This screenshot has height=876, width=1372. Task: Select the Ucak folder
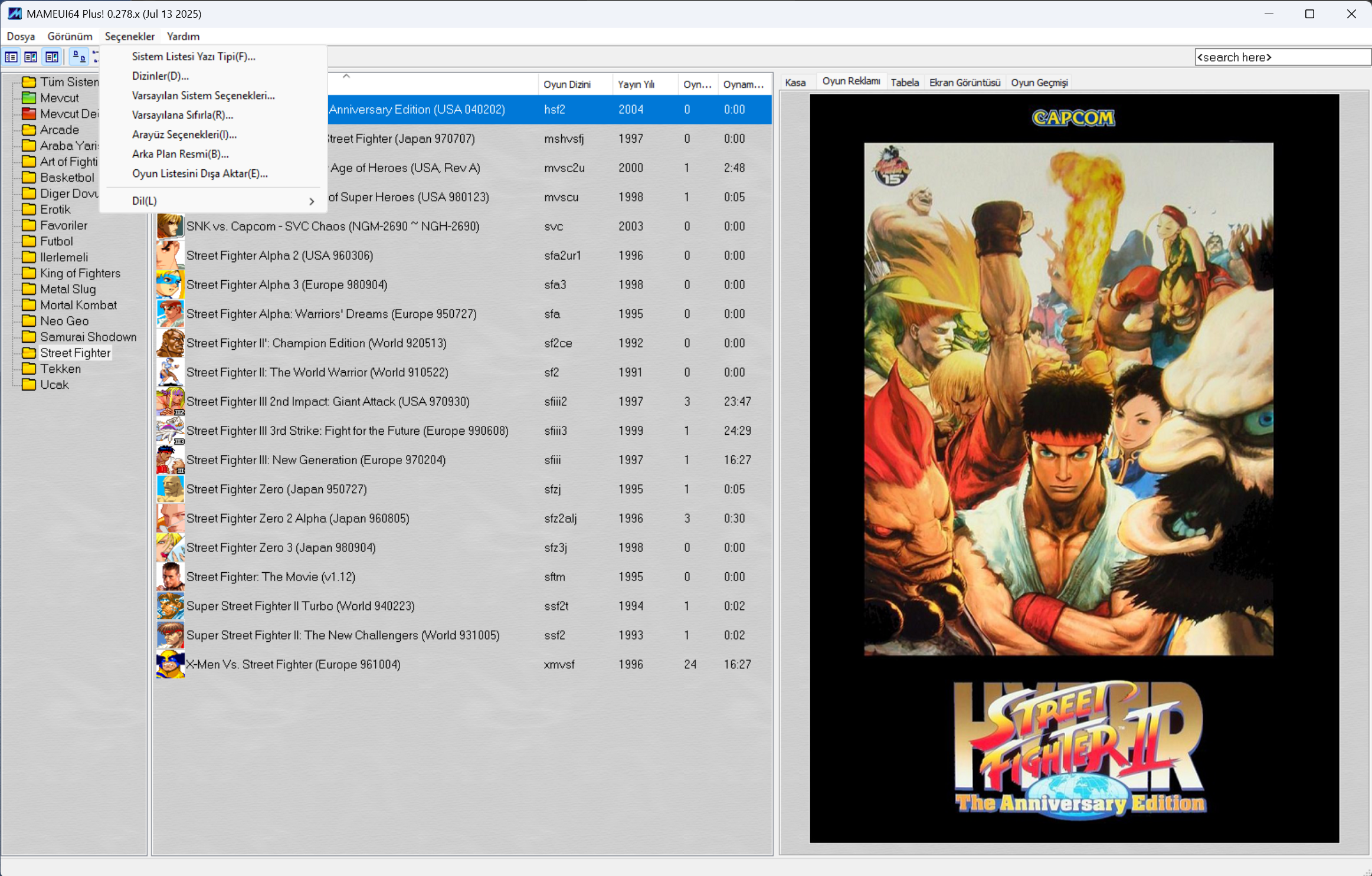pyautogui.click(x=54, y=385)
